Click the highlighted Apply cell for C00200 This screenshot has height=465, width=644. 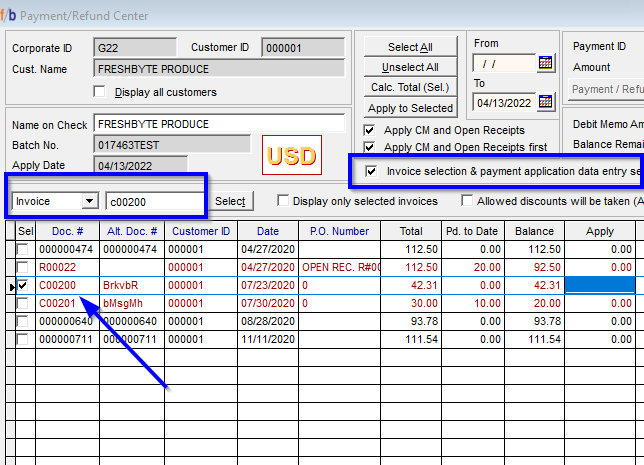[600, 286]
